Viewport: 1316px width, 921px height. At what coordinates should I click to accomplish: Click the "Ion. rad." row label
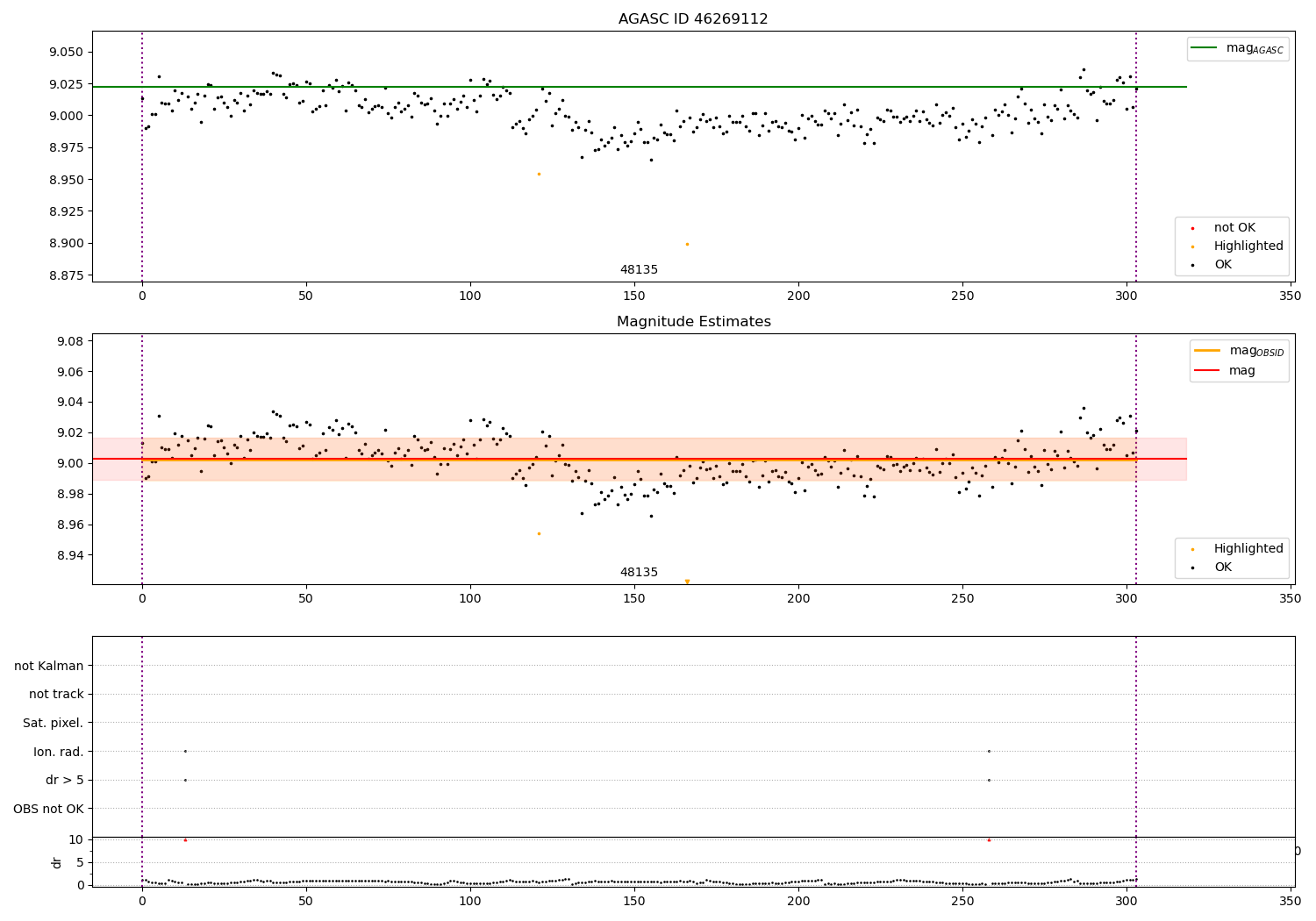[x=59, y=753]
